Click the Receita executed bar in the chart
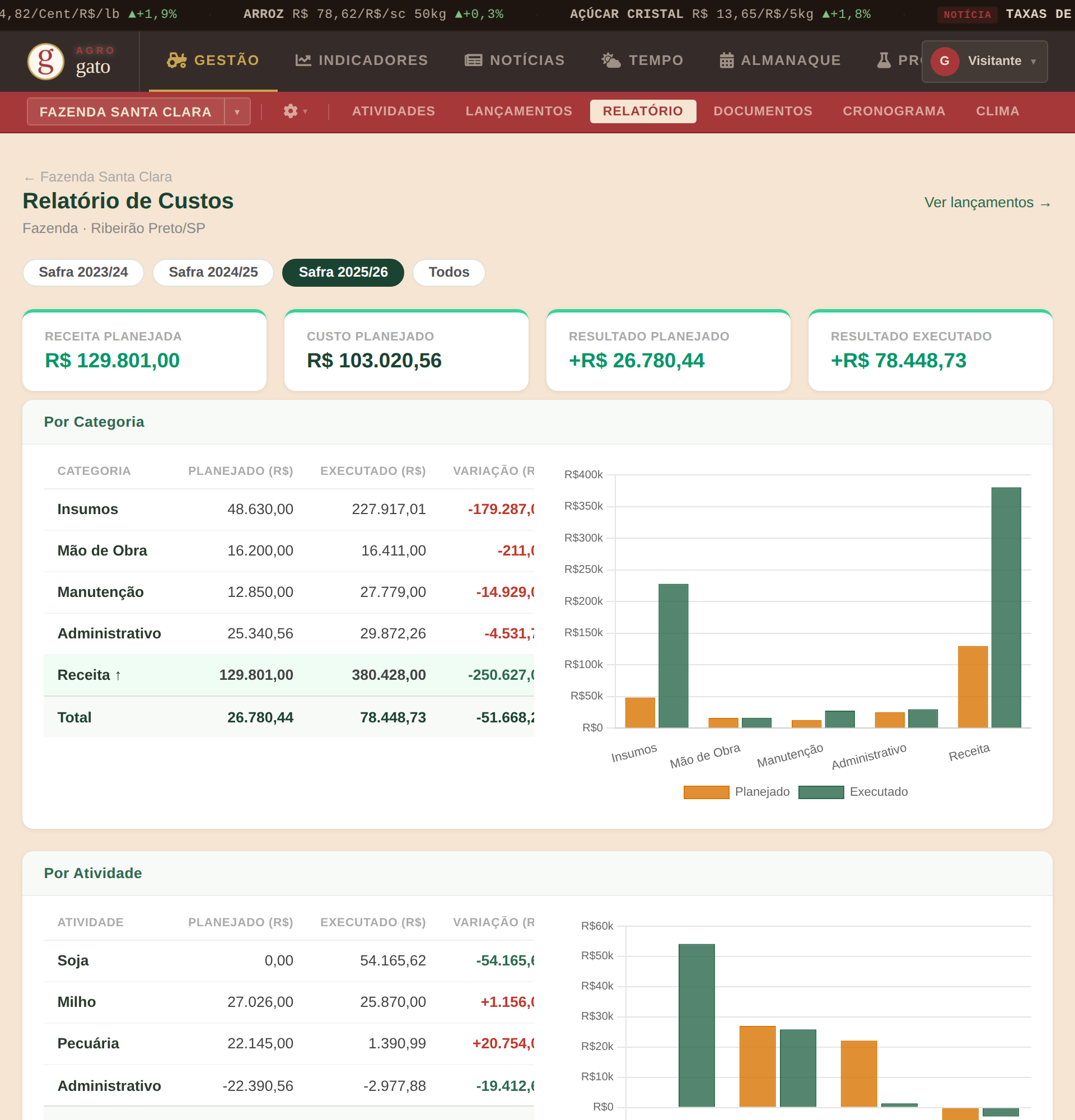Image resolution: width=1075 pixels, height=1120 pixels. [1006, 608]
